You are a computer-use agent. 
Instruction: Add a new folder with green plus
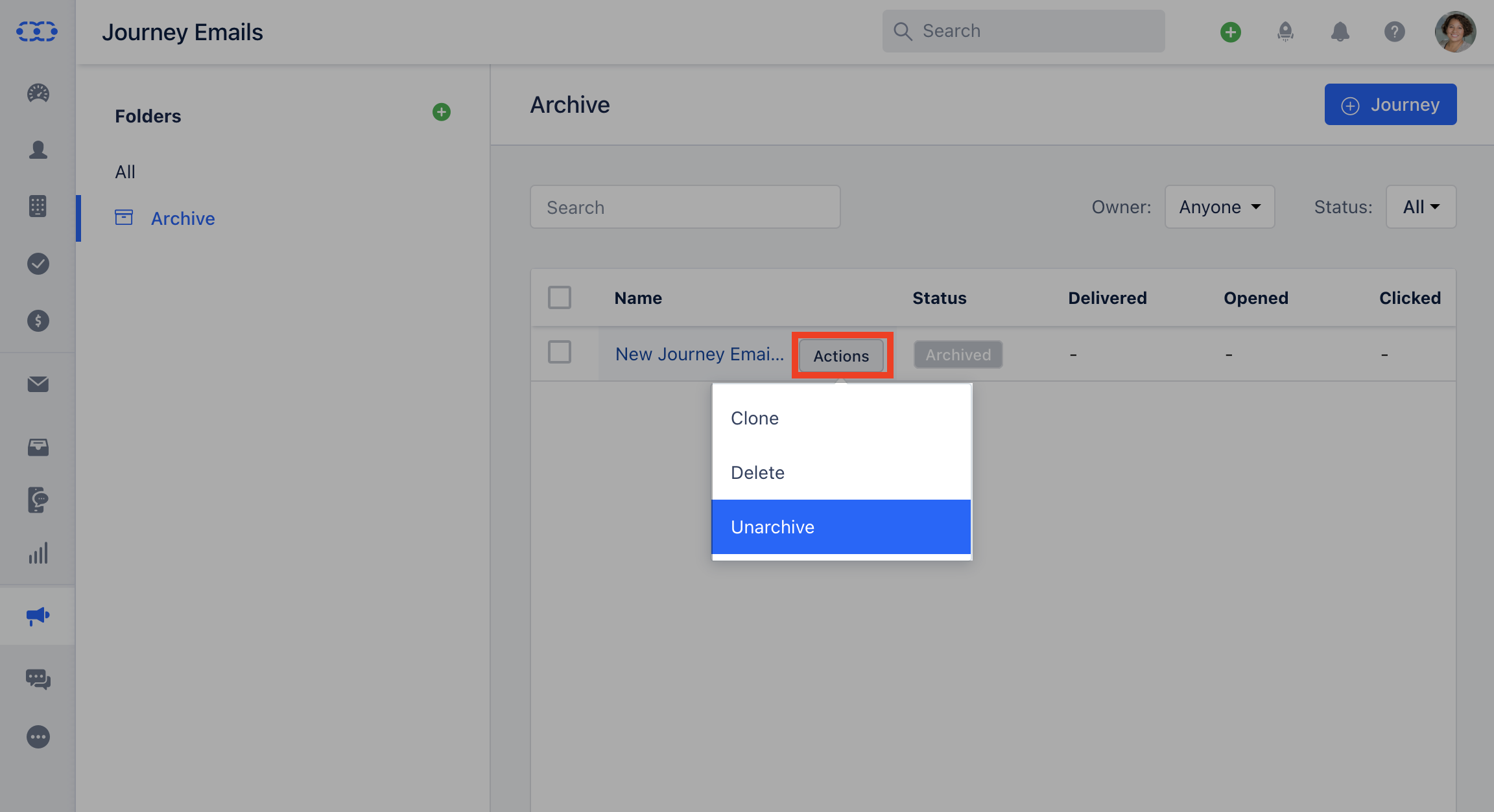click(441, 112)
